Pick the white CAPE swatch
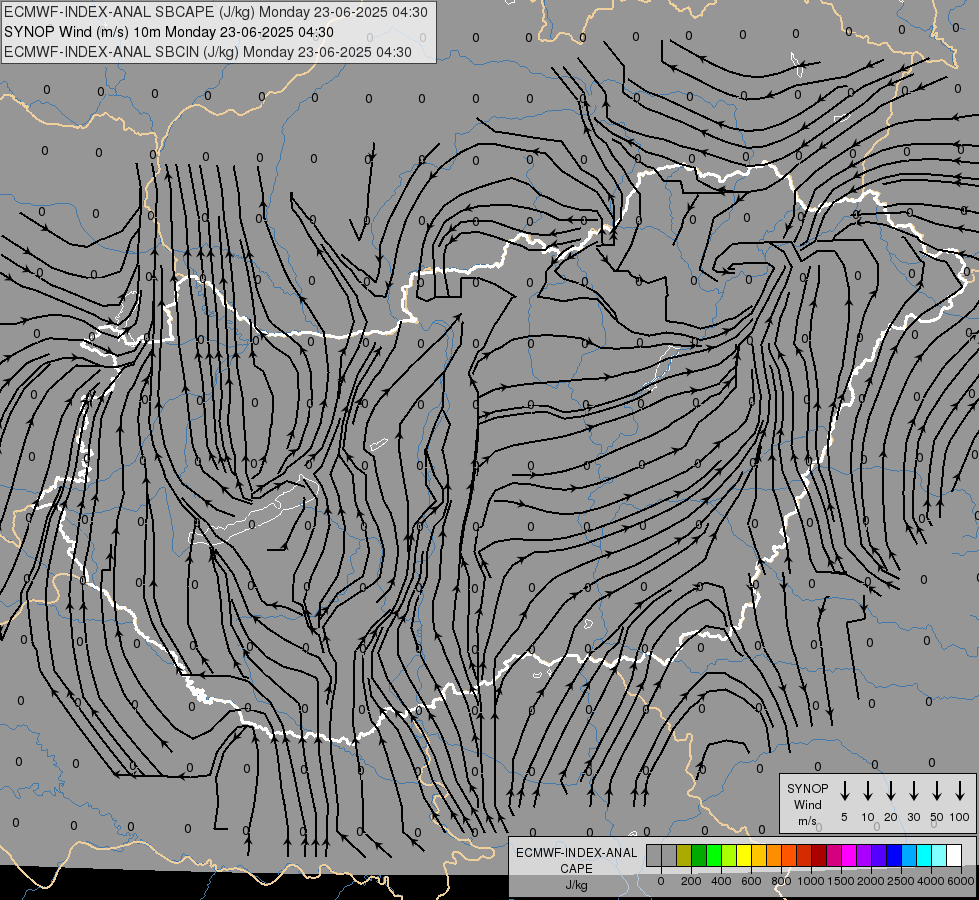The image size is (979, 900). [955, 856]
